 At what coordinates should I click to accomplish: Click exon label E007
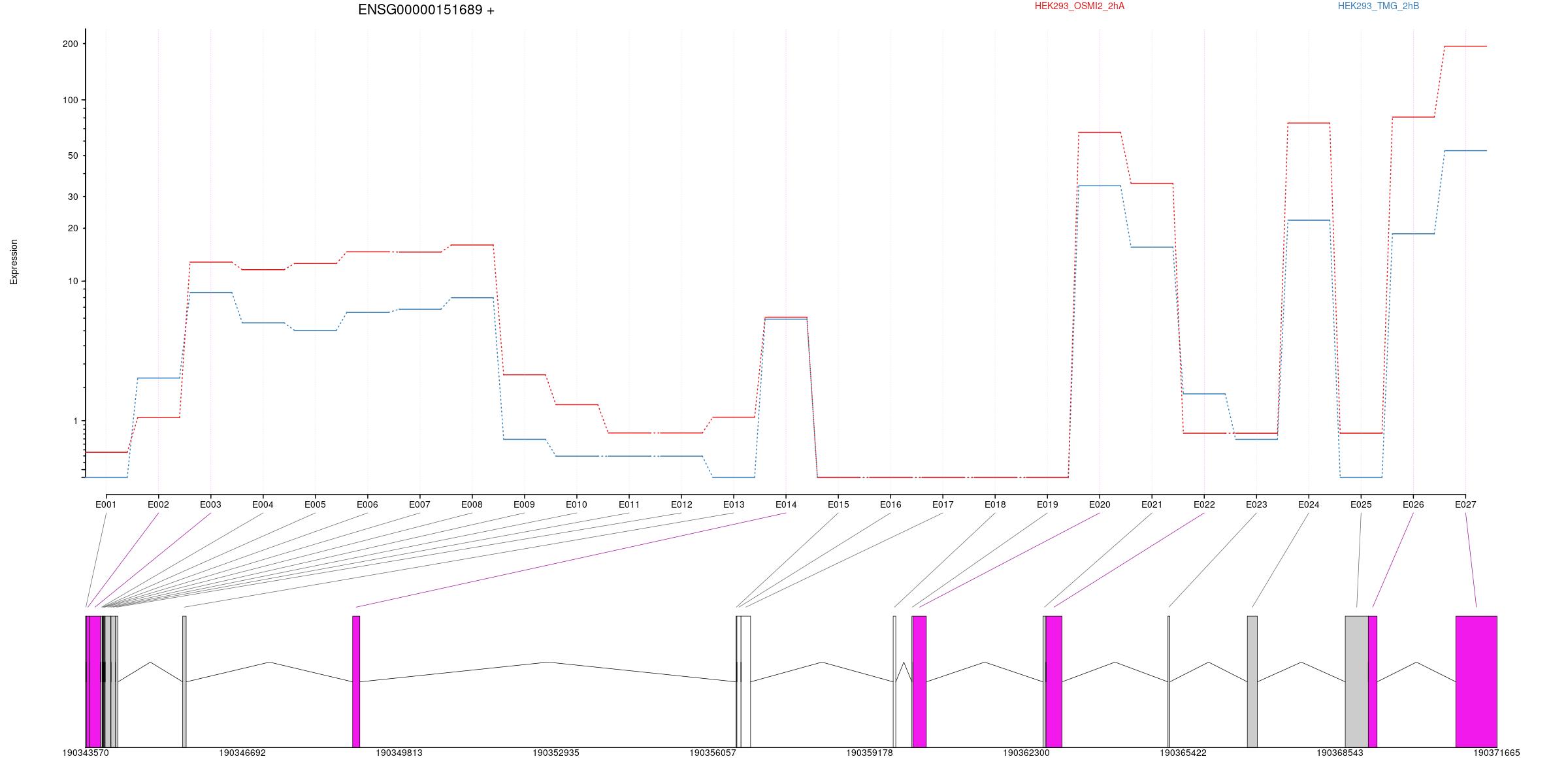point(419,504)
